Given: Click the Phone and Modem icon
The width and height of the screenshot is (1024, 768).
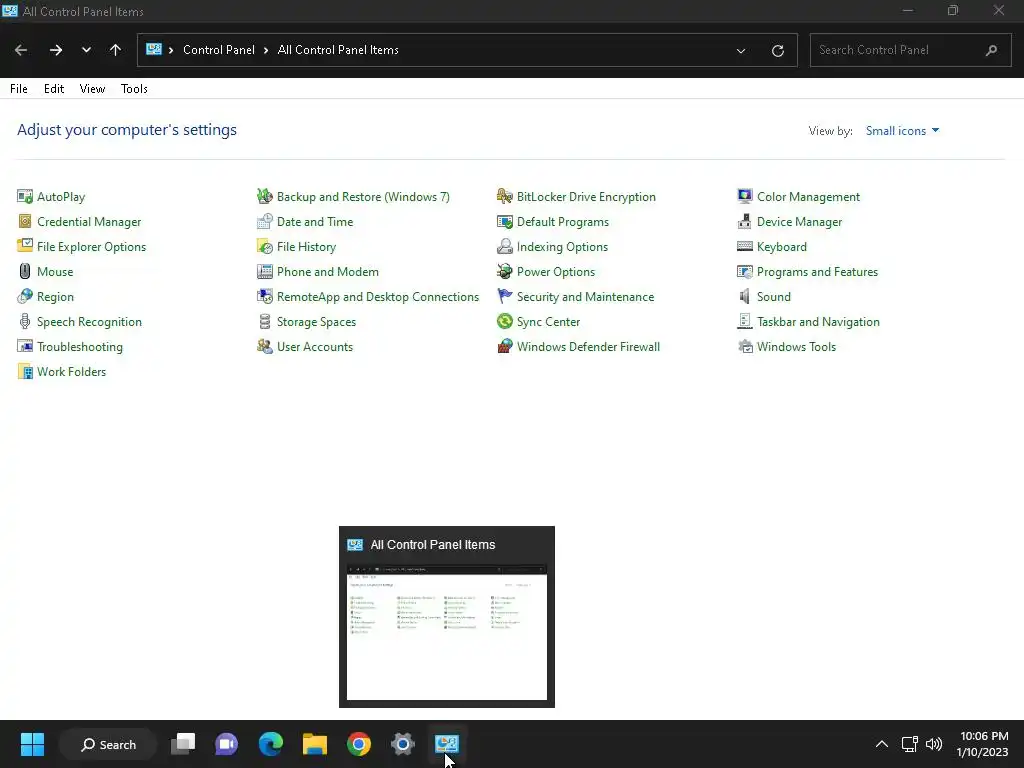Looking at the screenshot, I should (264, 272).
